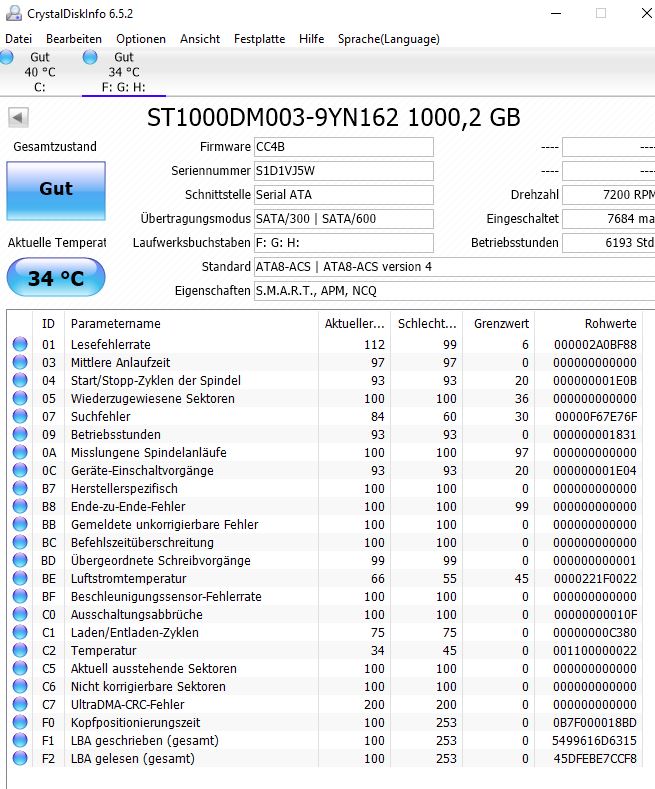655x789 pixels.
Task: Click the status circle for Herstellerspezifisch
Action: [20, 489]
